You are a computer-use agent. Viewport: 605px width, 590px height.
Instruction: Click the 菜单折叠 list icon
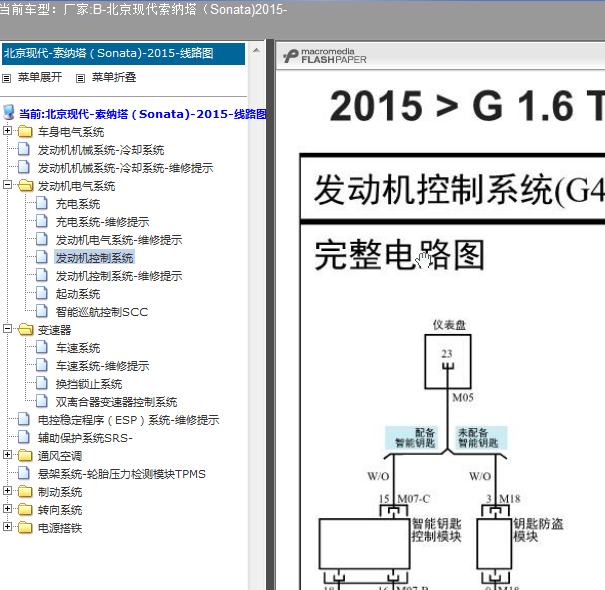pos(80,79)
